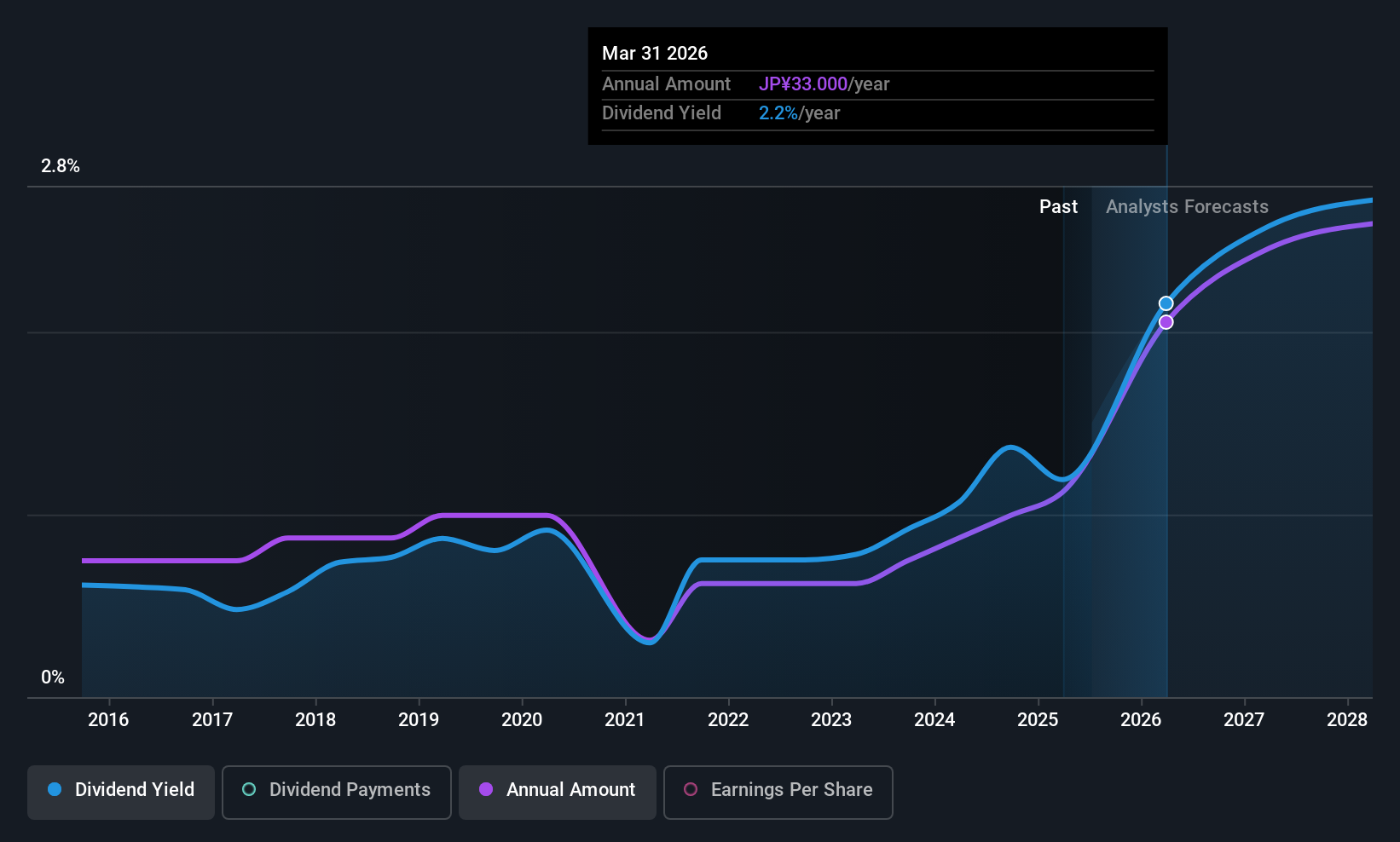This screenshot has width=1400, height=842.
Task: Click the 2021 x-axis label
Action: [625, 719]
